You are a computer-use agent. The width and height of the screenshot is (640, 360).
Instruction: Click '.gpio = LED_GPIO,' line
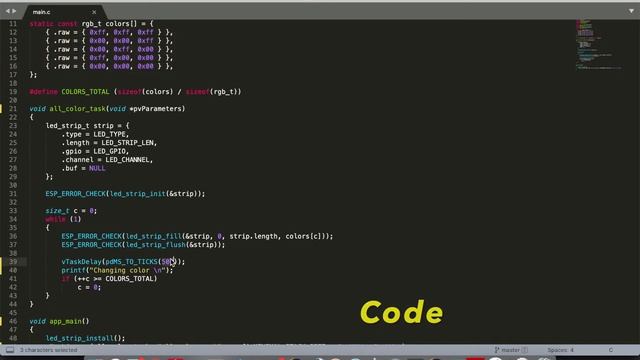click(x=95, y=151)
